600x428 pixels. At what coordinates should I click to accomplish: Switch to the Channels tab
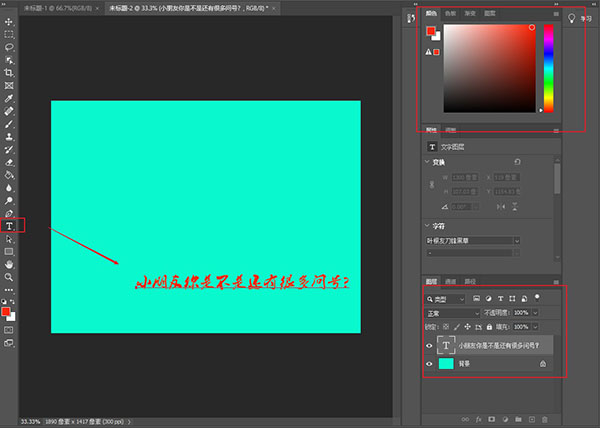pos(450,282)
